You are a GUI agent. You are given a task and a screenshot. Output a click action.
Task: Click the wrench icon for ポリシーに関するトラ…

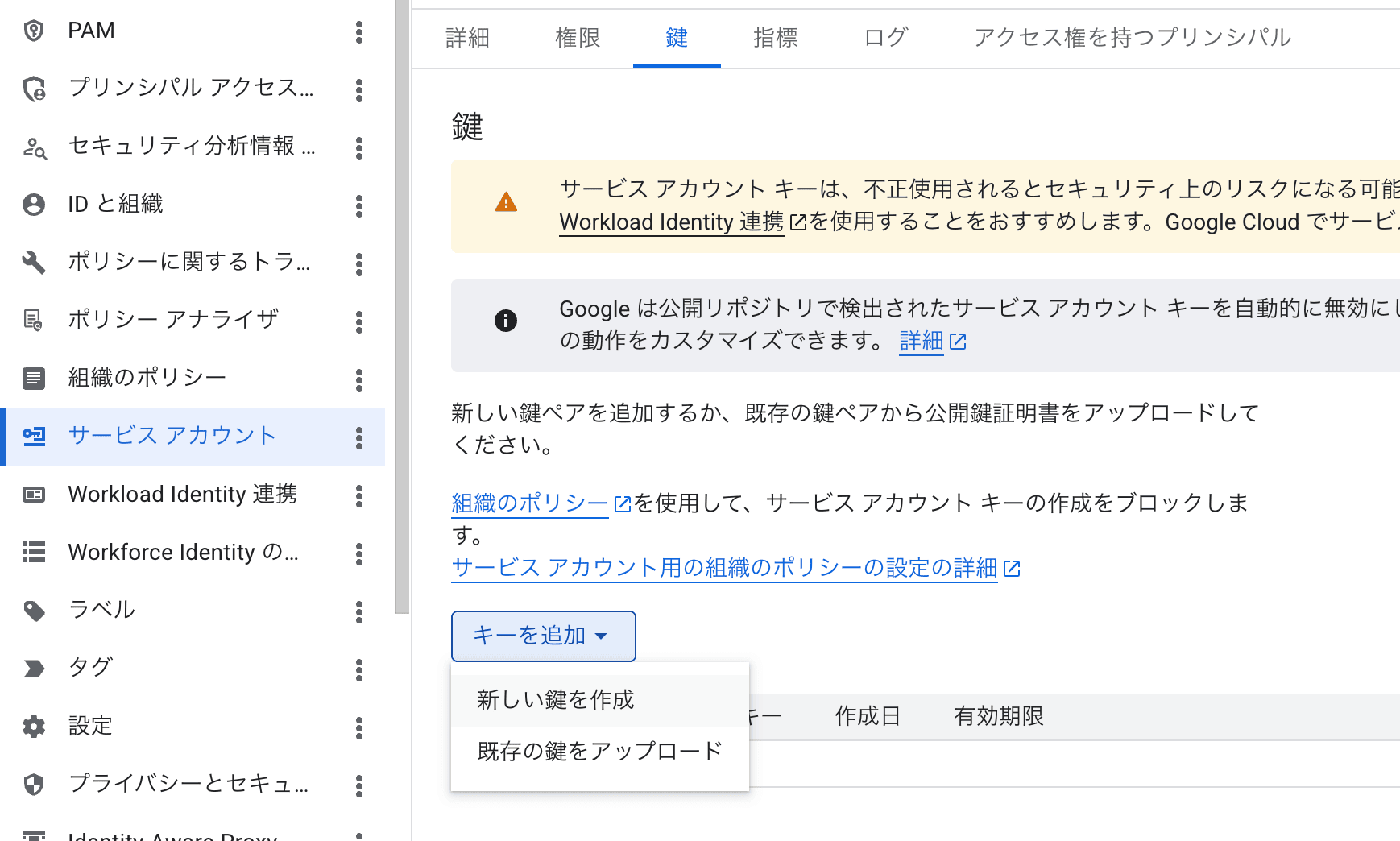[x=34, y=263]
